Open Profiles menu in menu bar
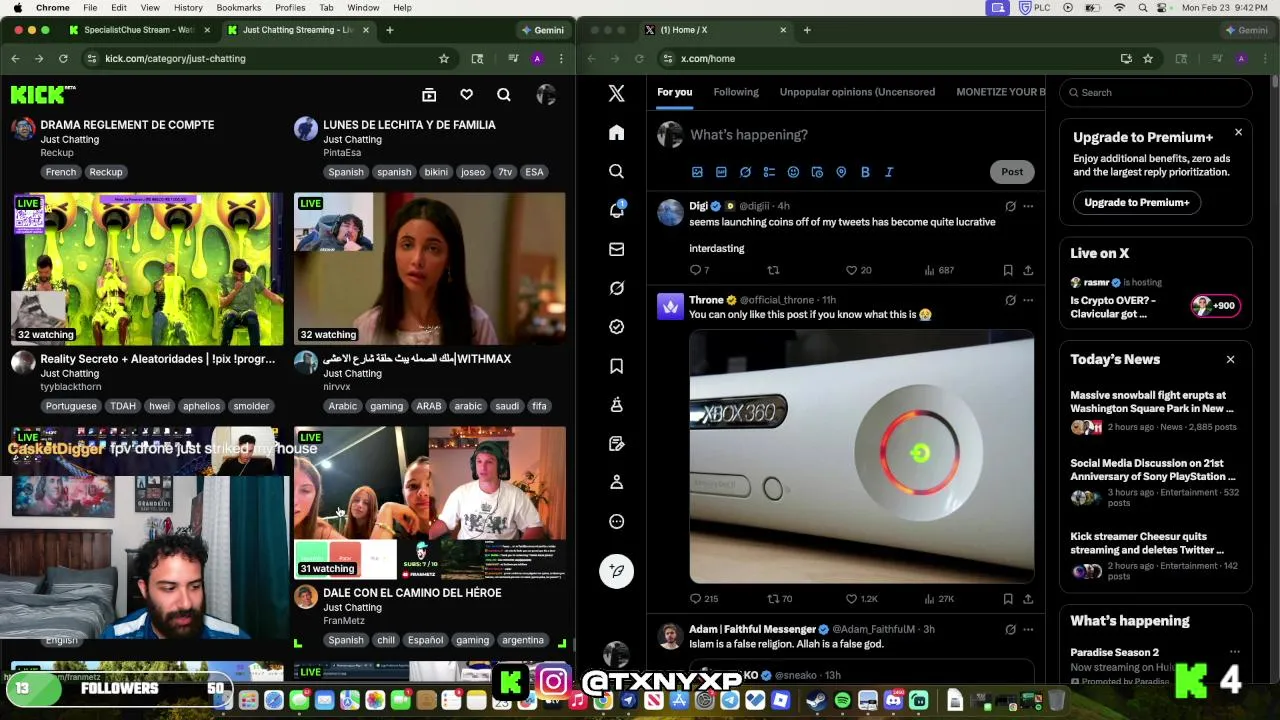The width and height of the screenshot is (1280, 720). point(290,8)
